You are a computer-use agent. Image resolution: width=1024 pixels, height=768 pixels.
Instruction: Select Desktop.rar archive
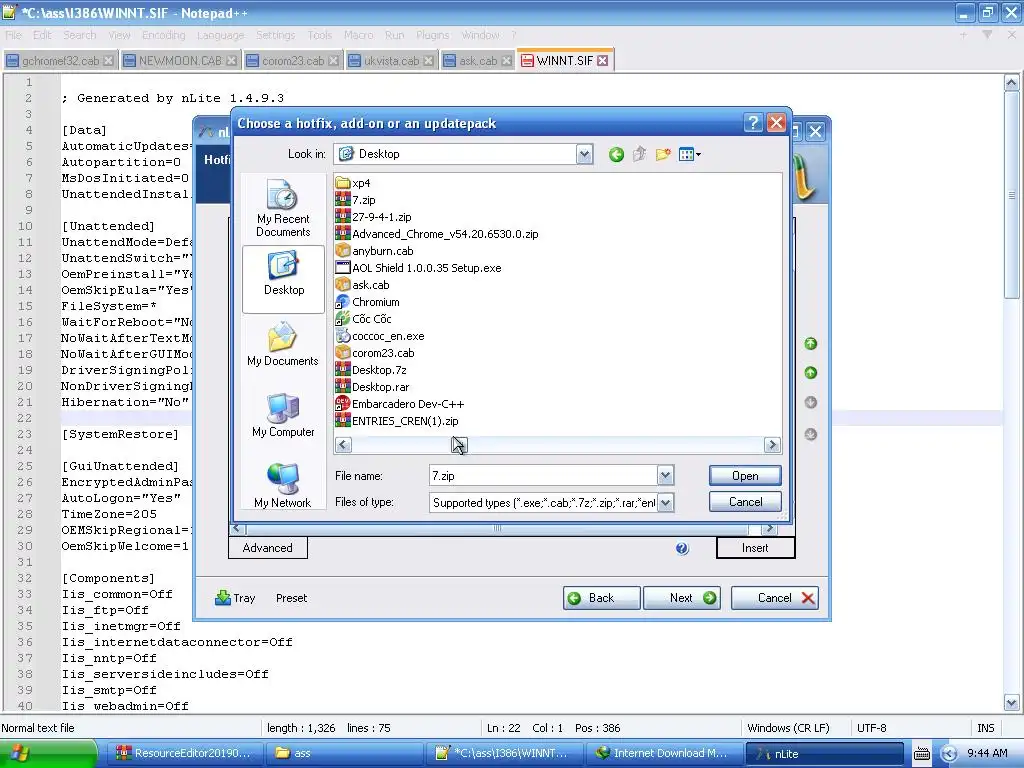point(373,387)
